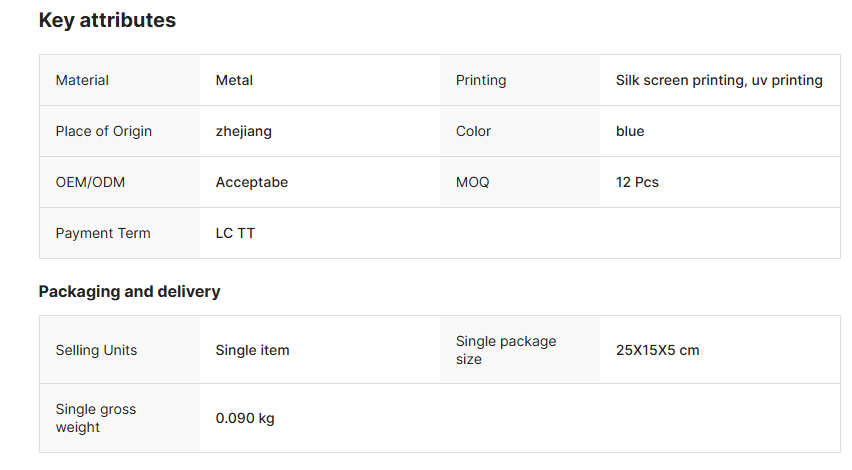Click the Metal material value
The width and height of the screenshot is (852, 470).
(x=234, y=80)
